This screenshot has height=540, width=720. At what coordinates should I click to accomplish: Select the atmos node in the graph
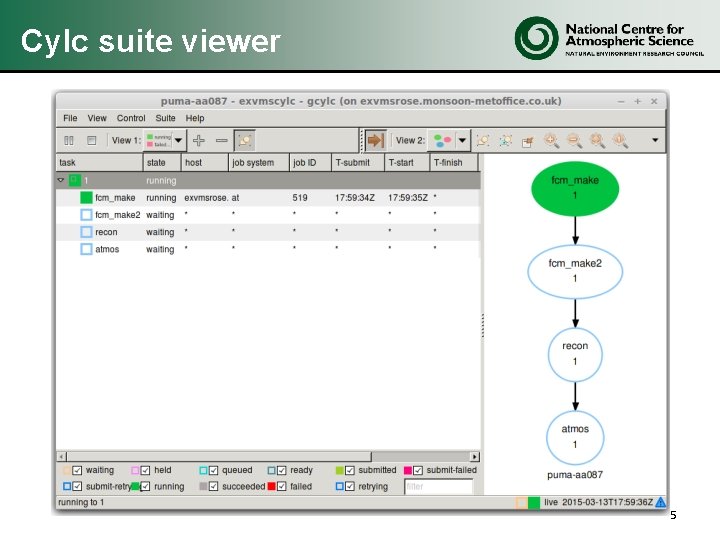[x=575, y=437]
